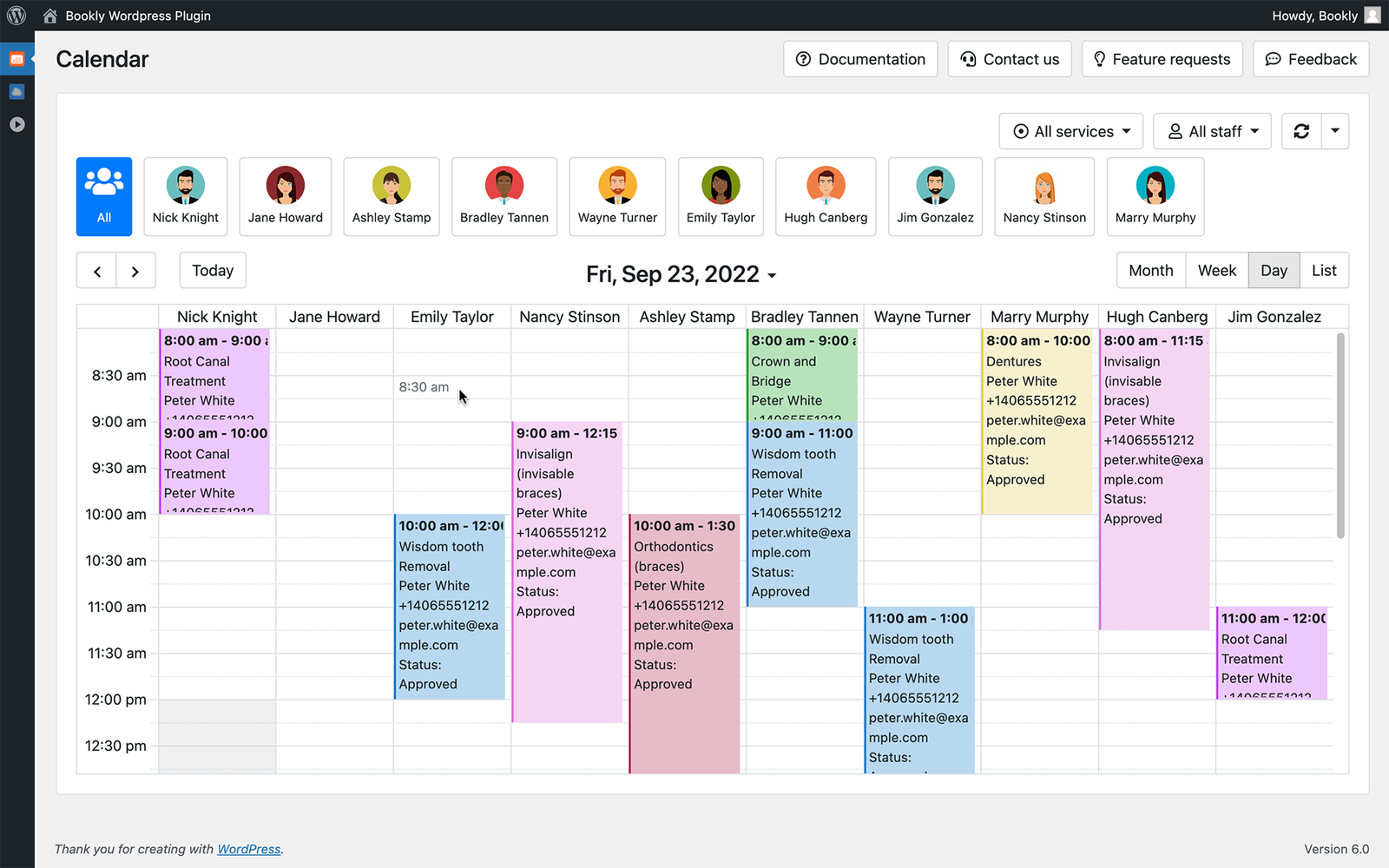Open the WordPress link in the footer
Viewport: 1389px width, 868px height.
tap(249, 849)
